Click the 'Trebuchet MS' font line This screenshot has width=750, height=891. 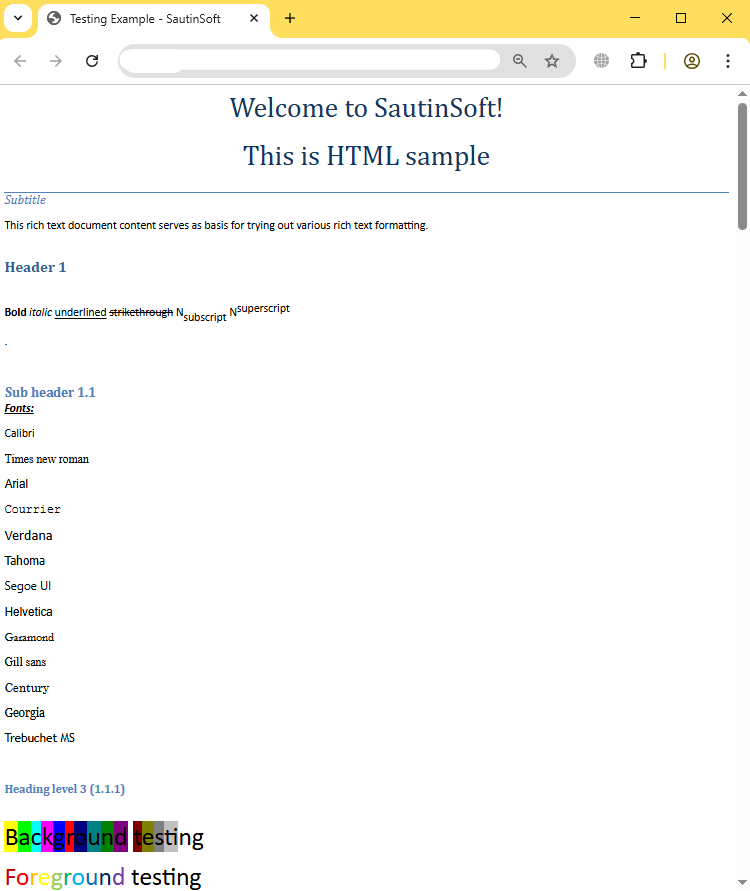point(40,738)
